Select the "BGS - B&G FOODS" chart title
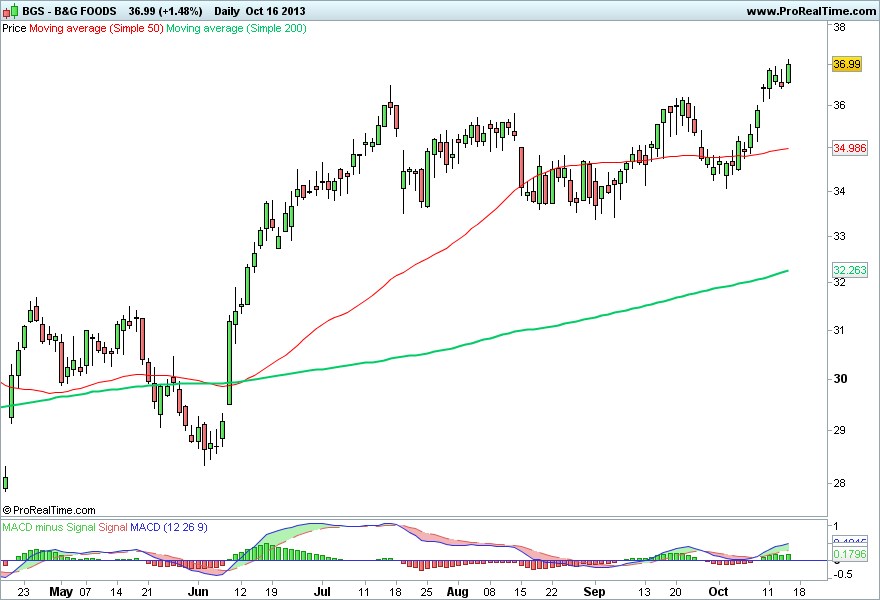880x600 pixels. [69, 11]
